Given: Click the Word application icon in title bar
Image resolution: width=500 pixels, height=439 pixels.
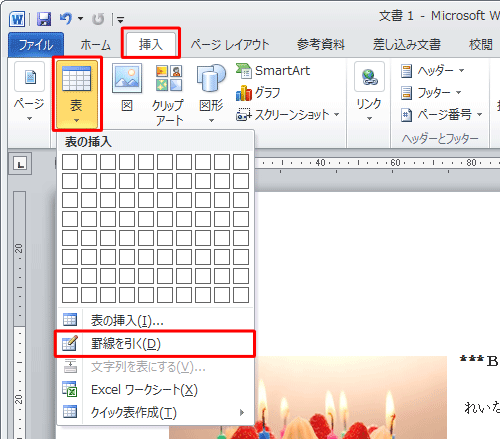Looking at the screenshot, I should (x=17, y=19).
